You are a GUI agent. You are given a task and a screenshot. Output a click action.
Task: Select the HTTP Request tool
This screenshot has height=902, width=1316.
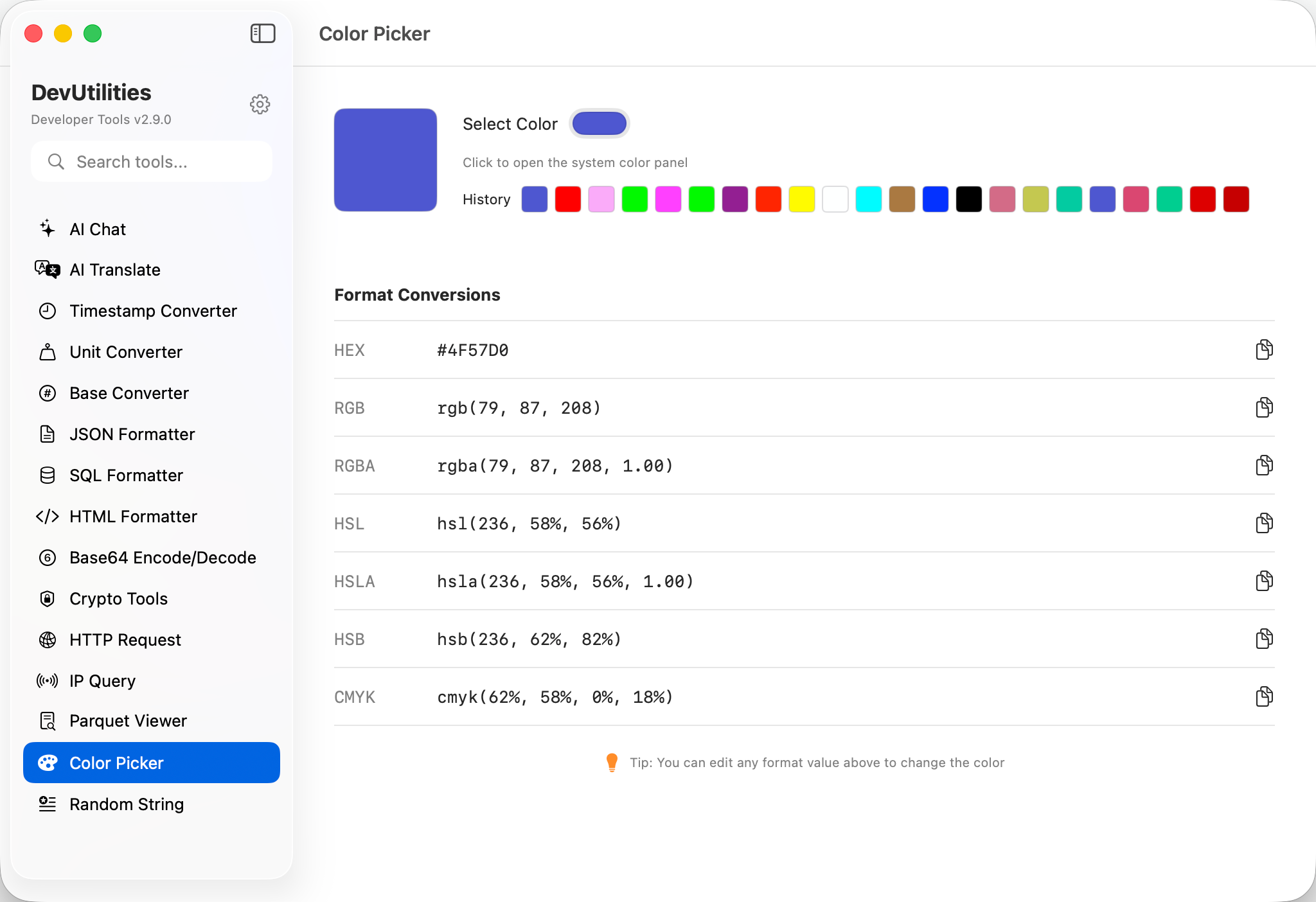(125, 640)
